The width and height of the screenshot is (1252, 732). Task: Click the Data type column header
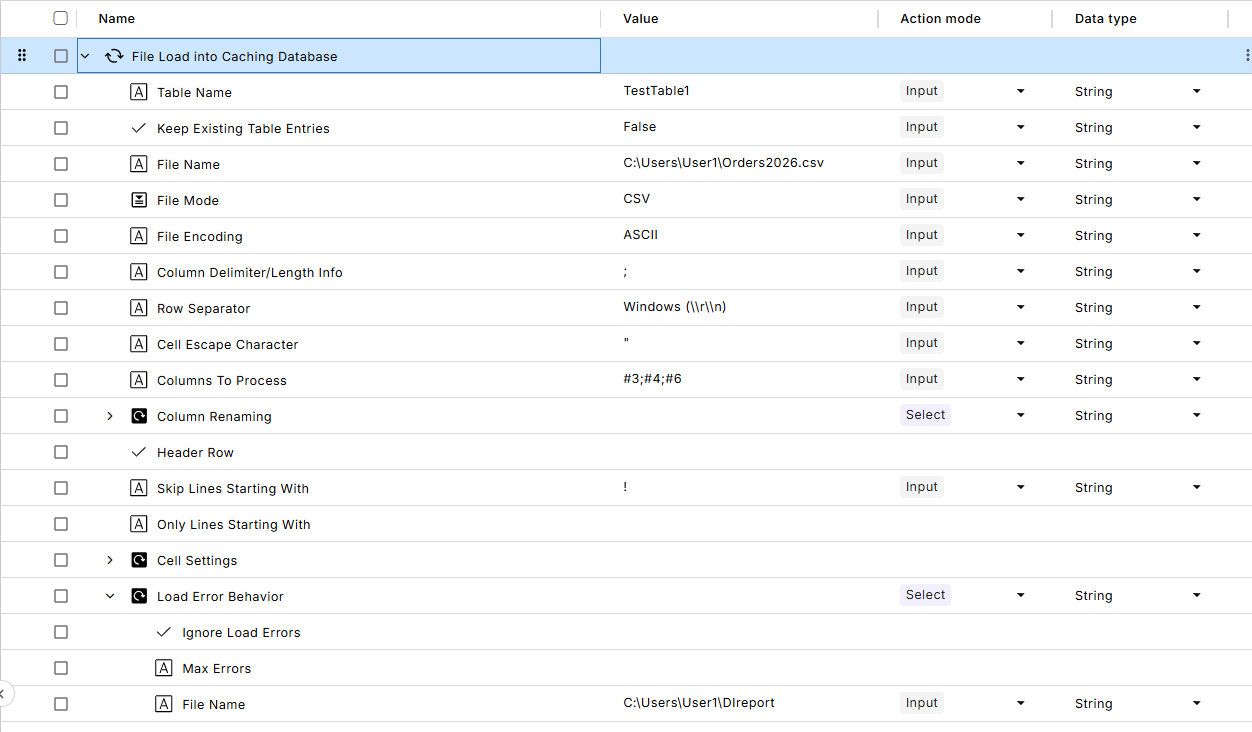[1106, 18]
